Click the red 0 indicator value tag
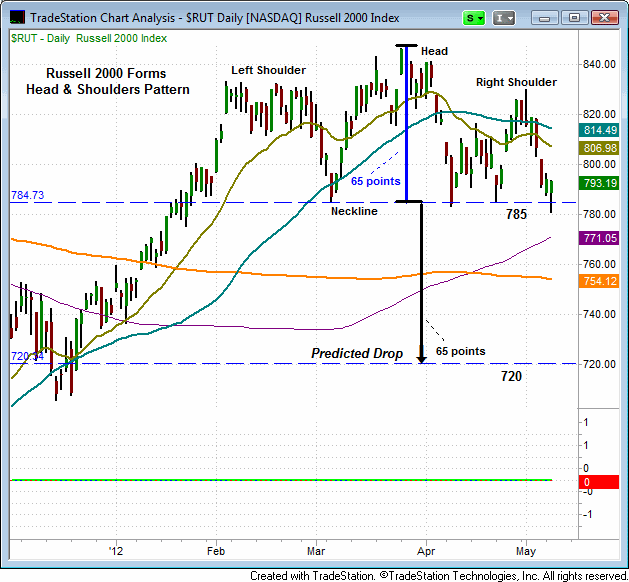Screen dimensions: 629x582 coord(599,482)
